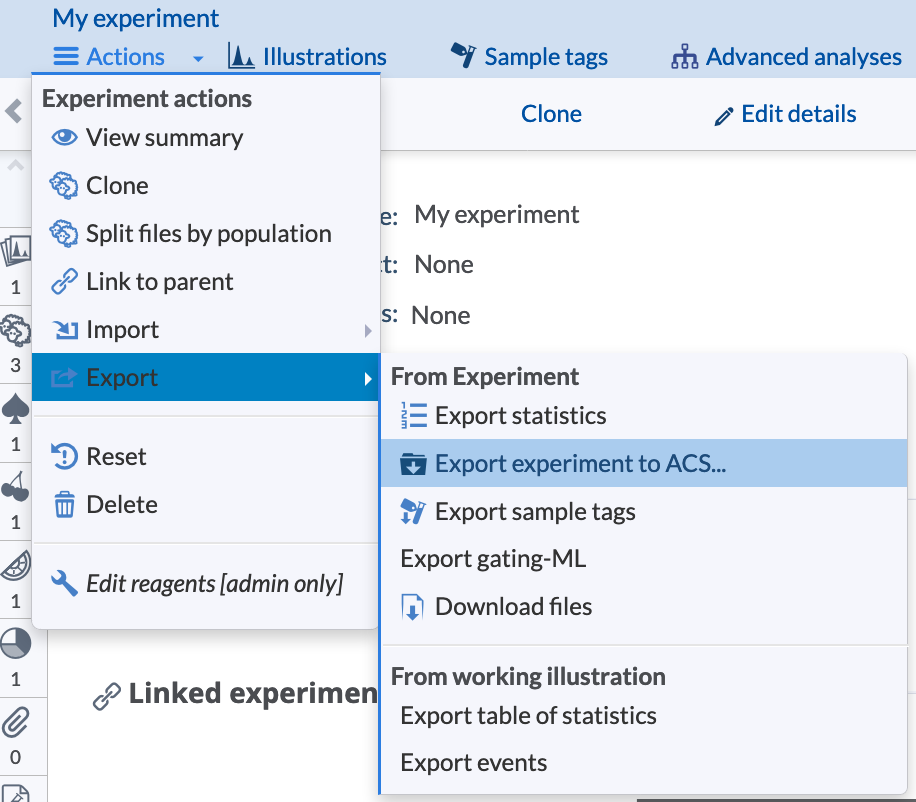Expand the Export submenu arrow
This screenshot has height=802, width=916.
(367, 379)
